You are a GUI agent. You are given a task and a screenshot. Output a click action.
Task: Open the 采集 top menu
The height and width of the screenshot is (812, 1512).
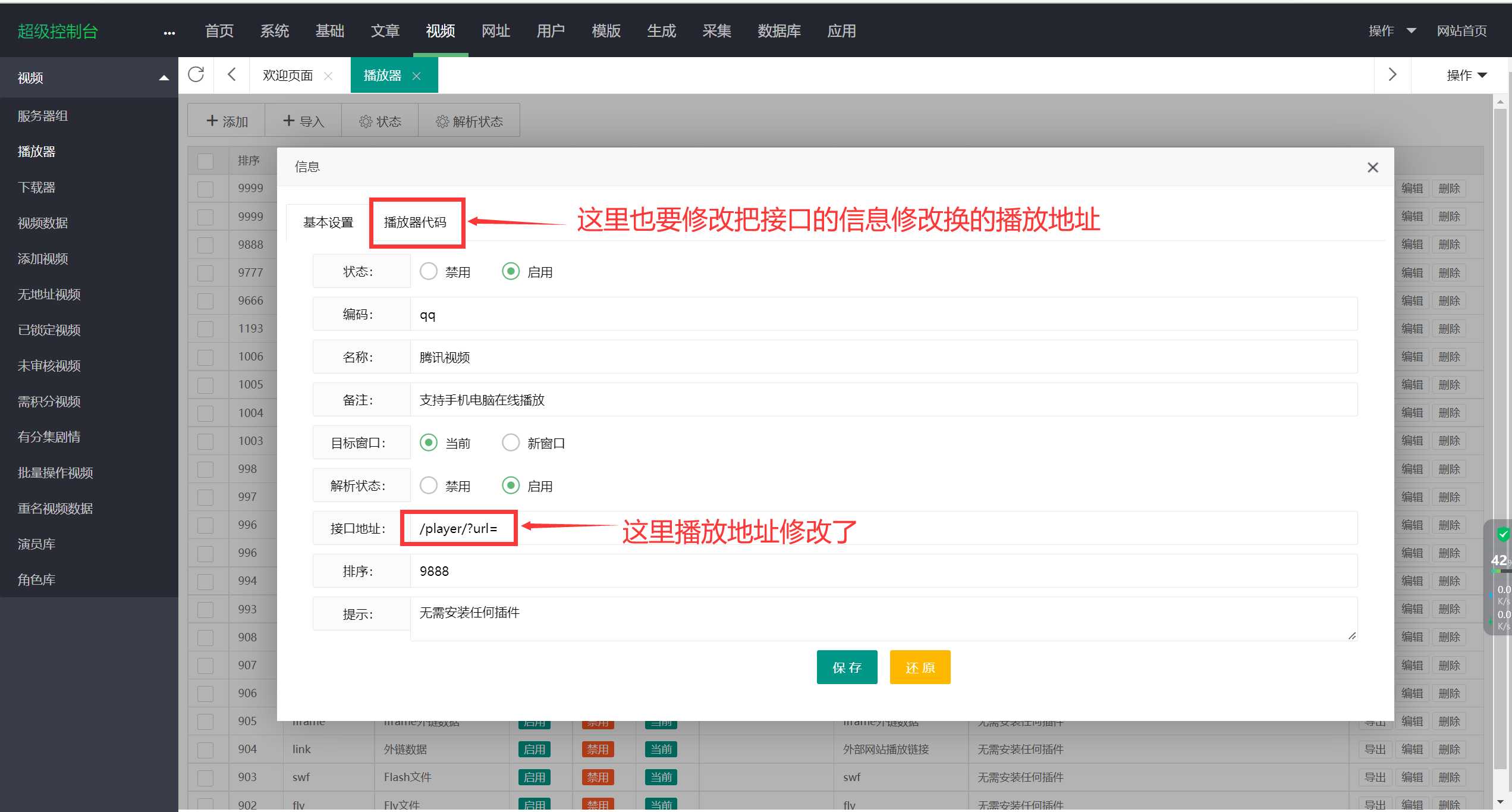point(716,31)
